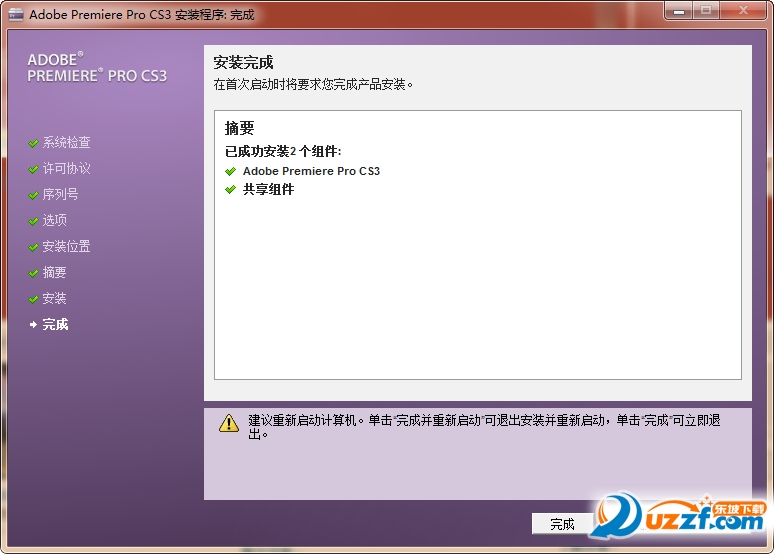
Task: Click the 完成 button to exit setup
Action: (562, 523)
